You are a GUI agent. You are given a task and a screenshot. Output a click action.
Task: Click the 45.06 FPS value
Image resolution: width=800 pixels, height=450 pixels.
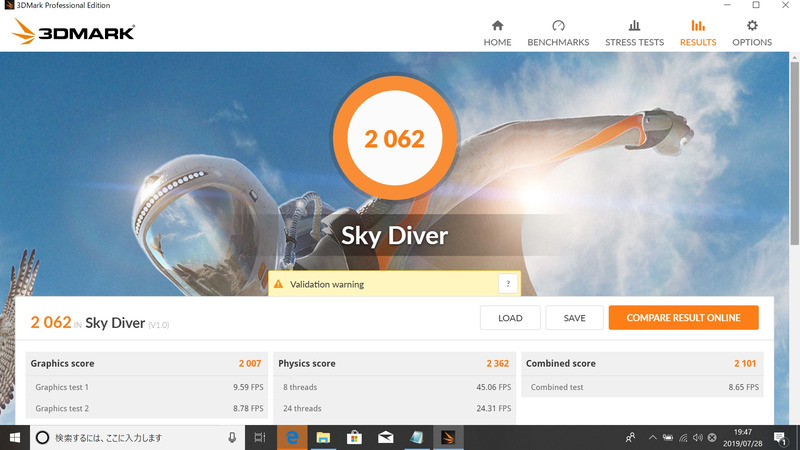[493, 387]
